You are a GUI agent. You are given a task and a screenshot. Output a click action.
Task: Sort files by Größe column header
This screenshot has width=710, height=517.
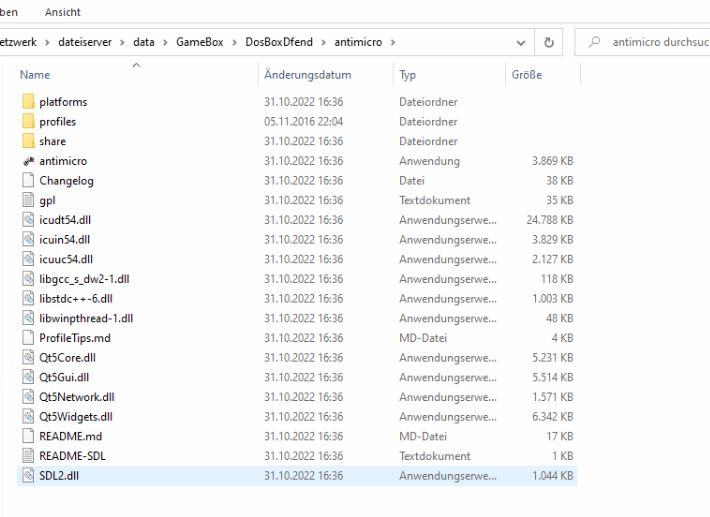[x=526, y=75]
